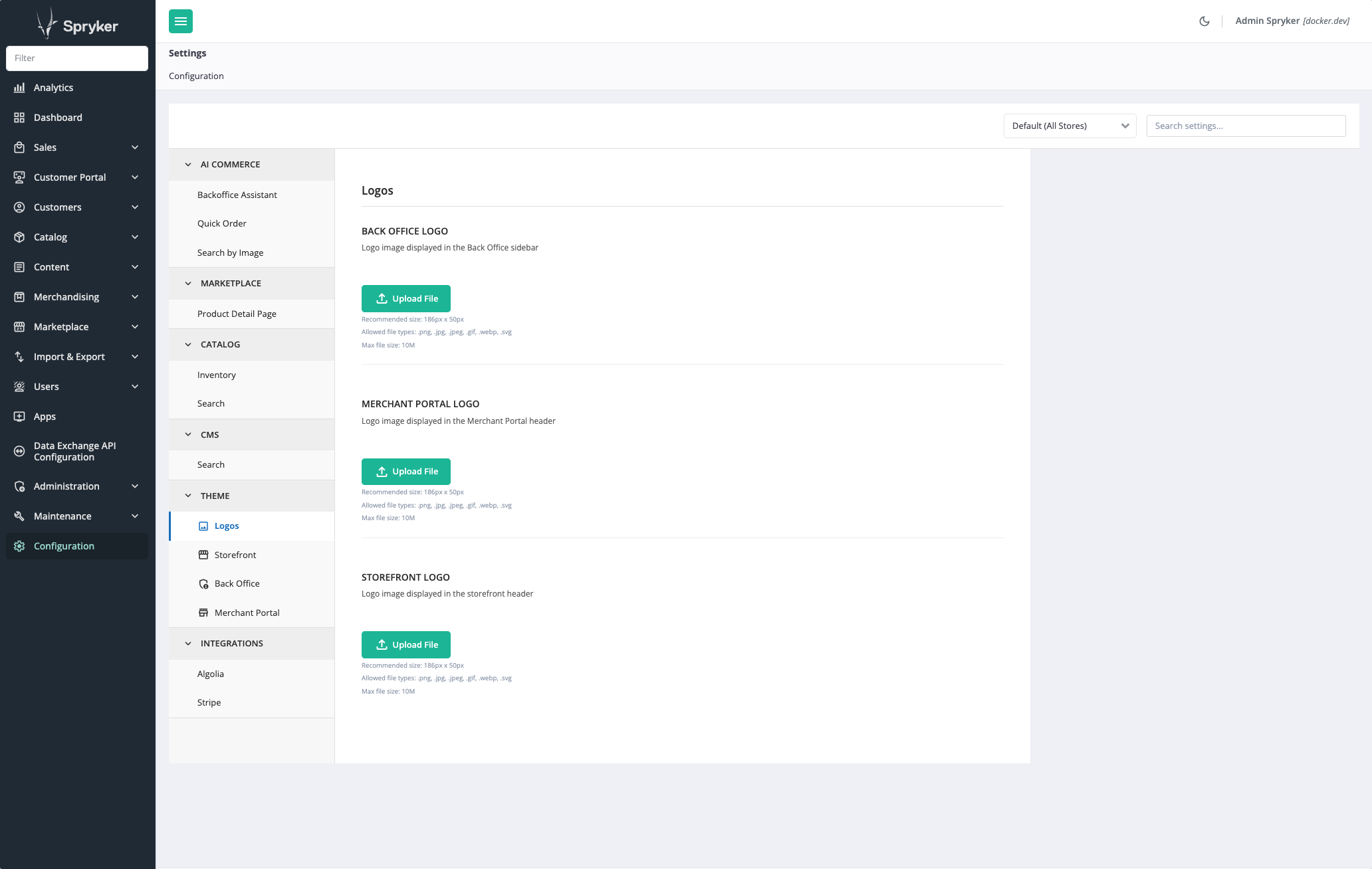This screenshot has width=1372, height=869.
Task: Click the Dashboard grid icon
Action: [19, 118]
